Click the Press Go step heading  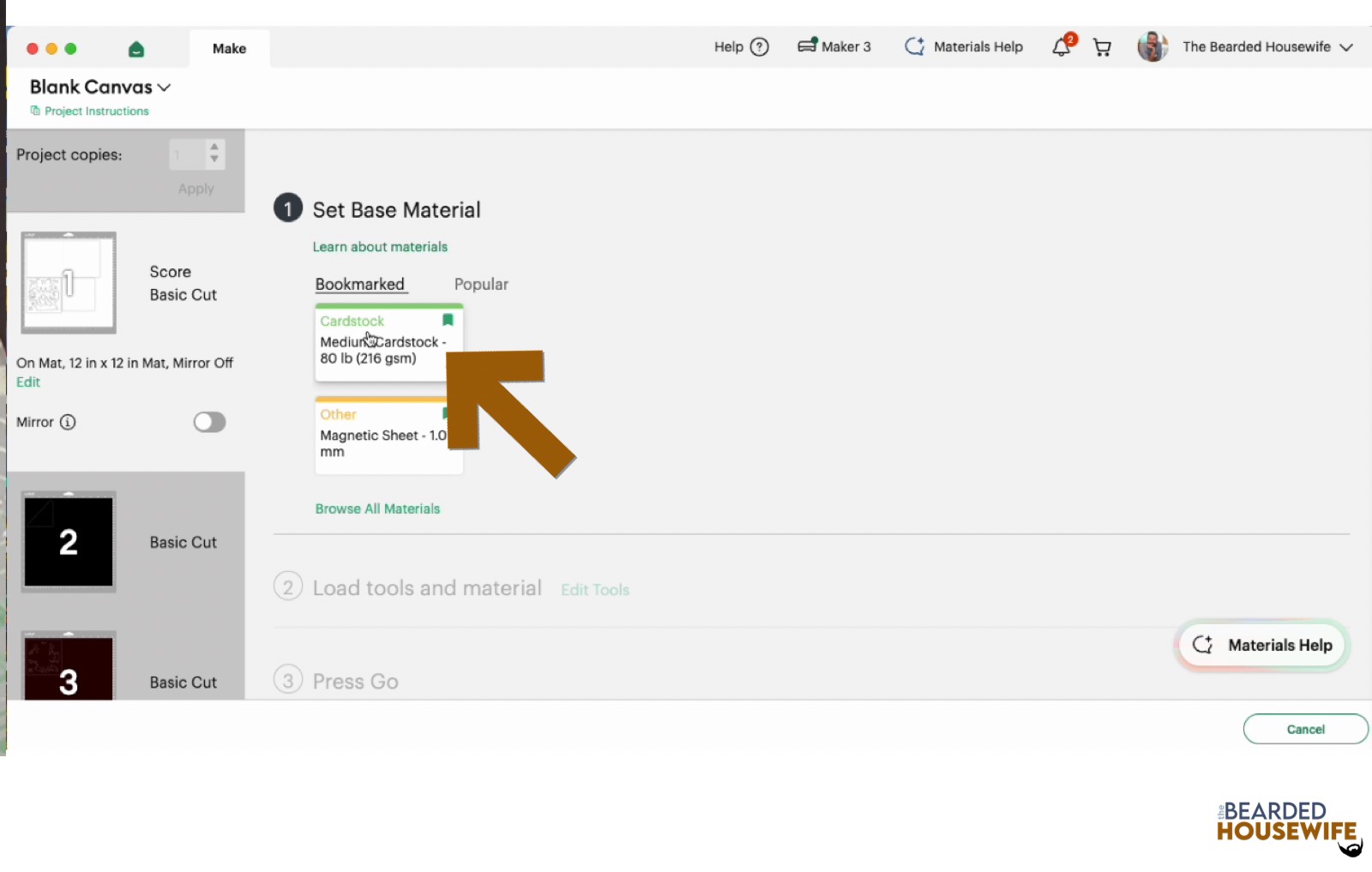tap(355, 682)
